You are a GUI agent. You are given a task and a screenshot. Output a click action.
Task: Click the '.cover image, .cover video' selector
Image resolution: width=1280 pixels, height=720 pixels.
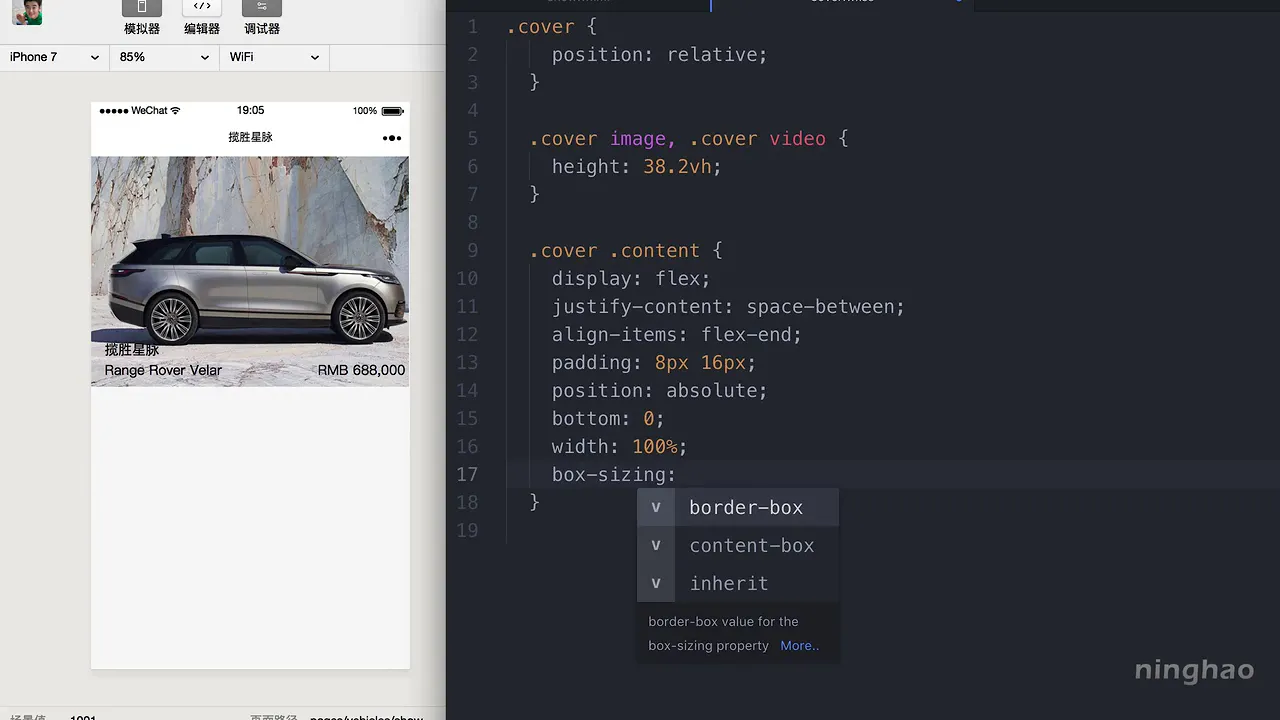coord(677,138)
